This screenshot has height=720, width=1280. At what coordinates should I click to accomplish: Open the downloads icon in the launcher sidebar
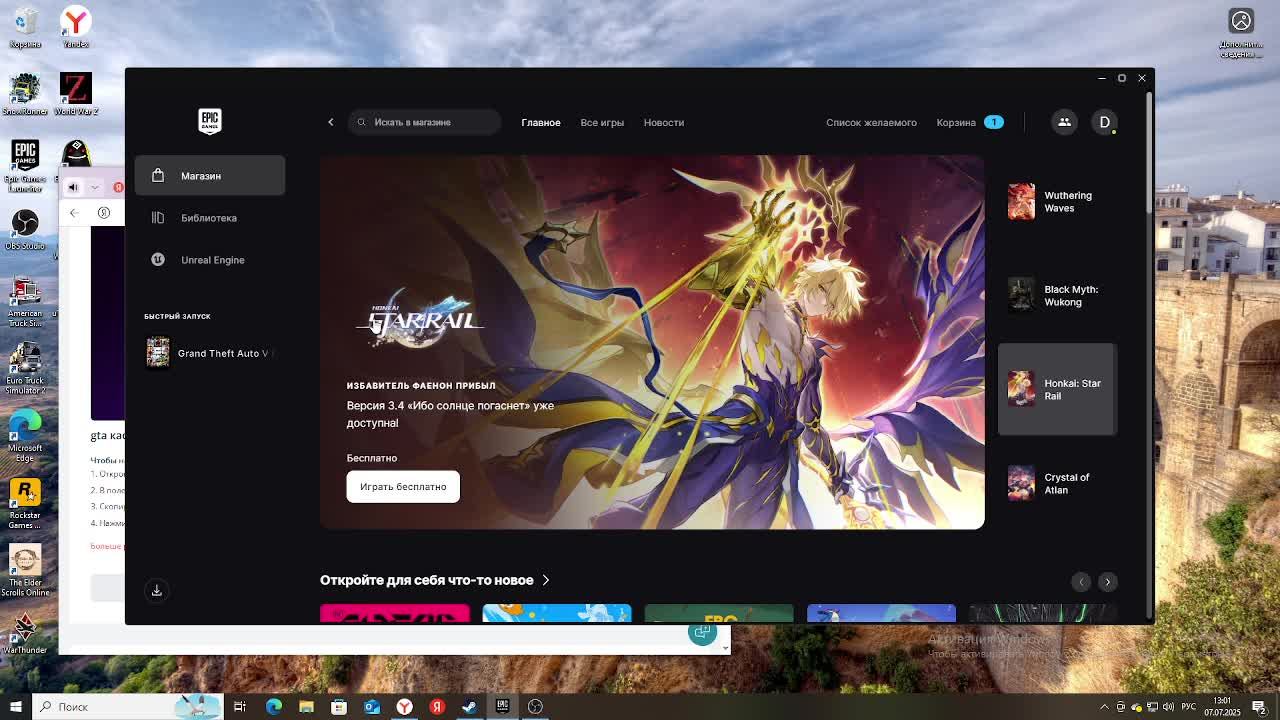tap(156, 591)
